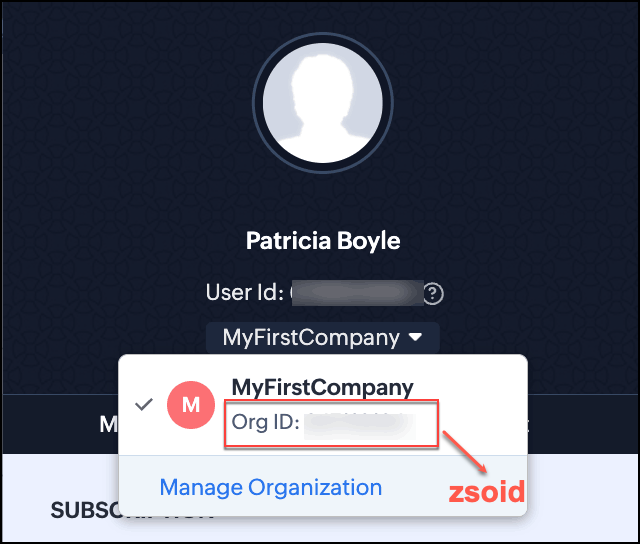This screenshot has height=544, width=640.
Task: Click the caret arrow beside MyFirstCompany selector
Action: 416,337
